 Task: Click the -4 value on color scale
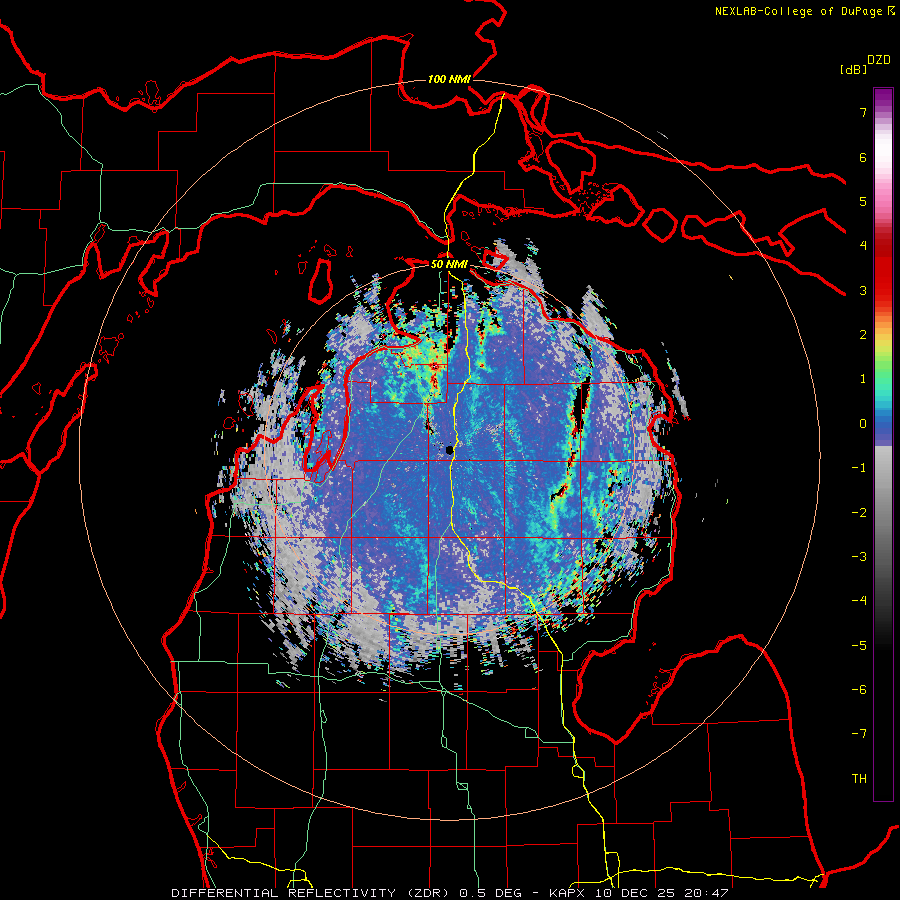(x=859, y=601)
